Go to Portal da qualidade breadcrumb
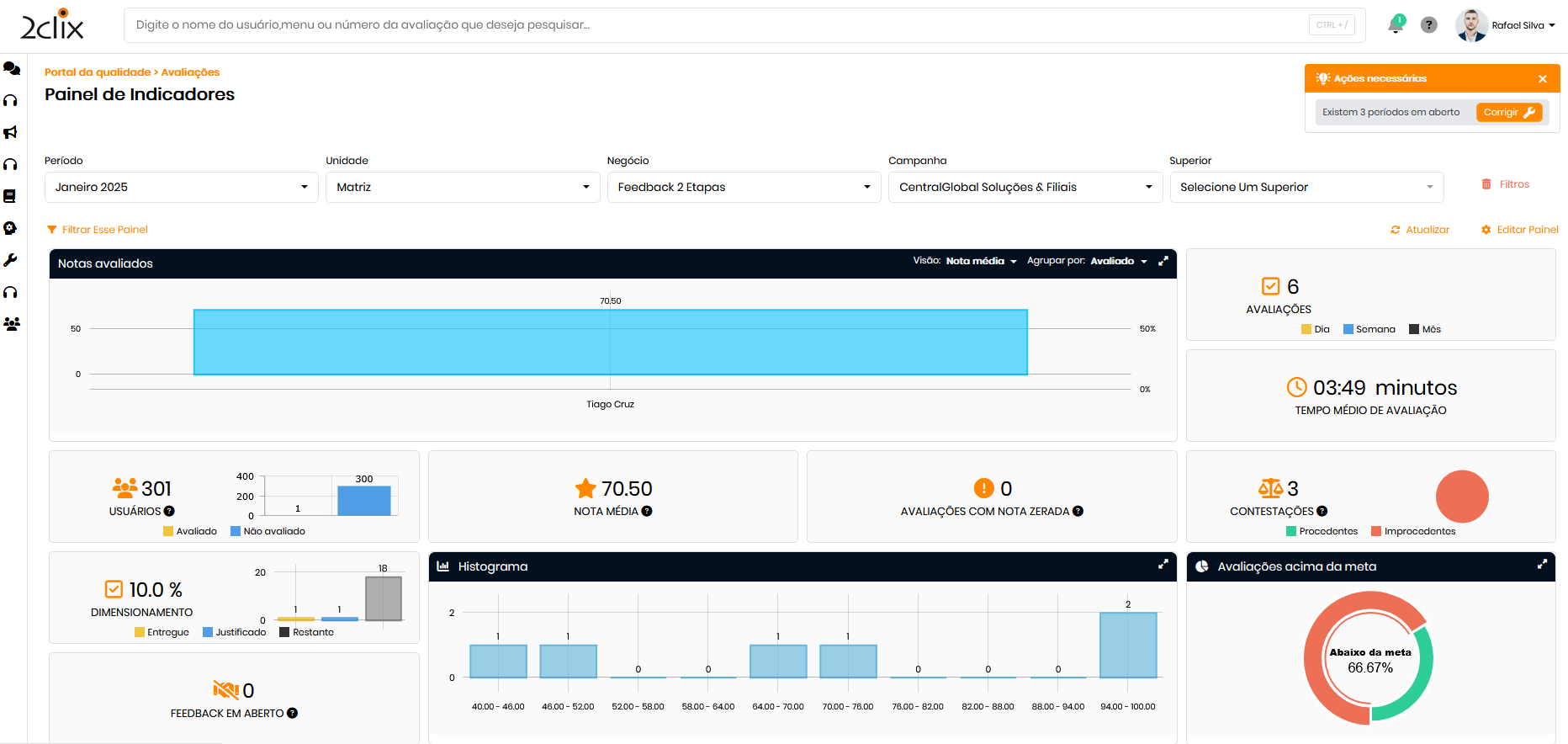This screenshot has width=1568, height=744. [98, 72]
